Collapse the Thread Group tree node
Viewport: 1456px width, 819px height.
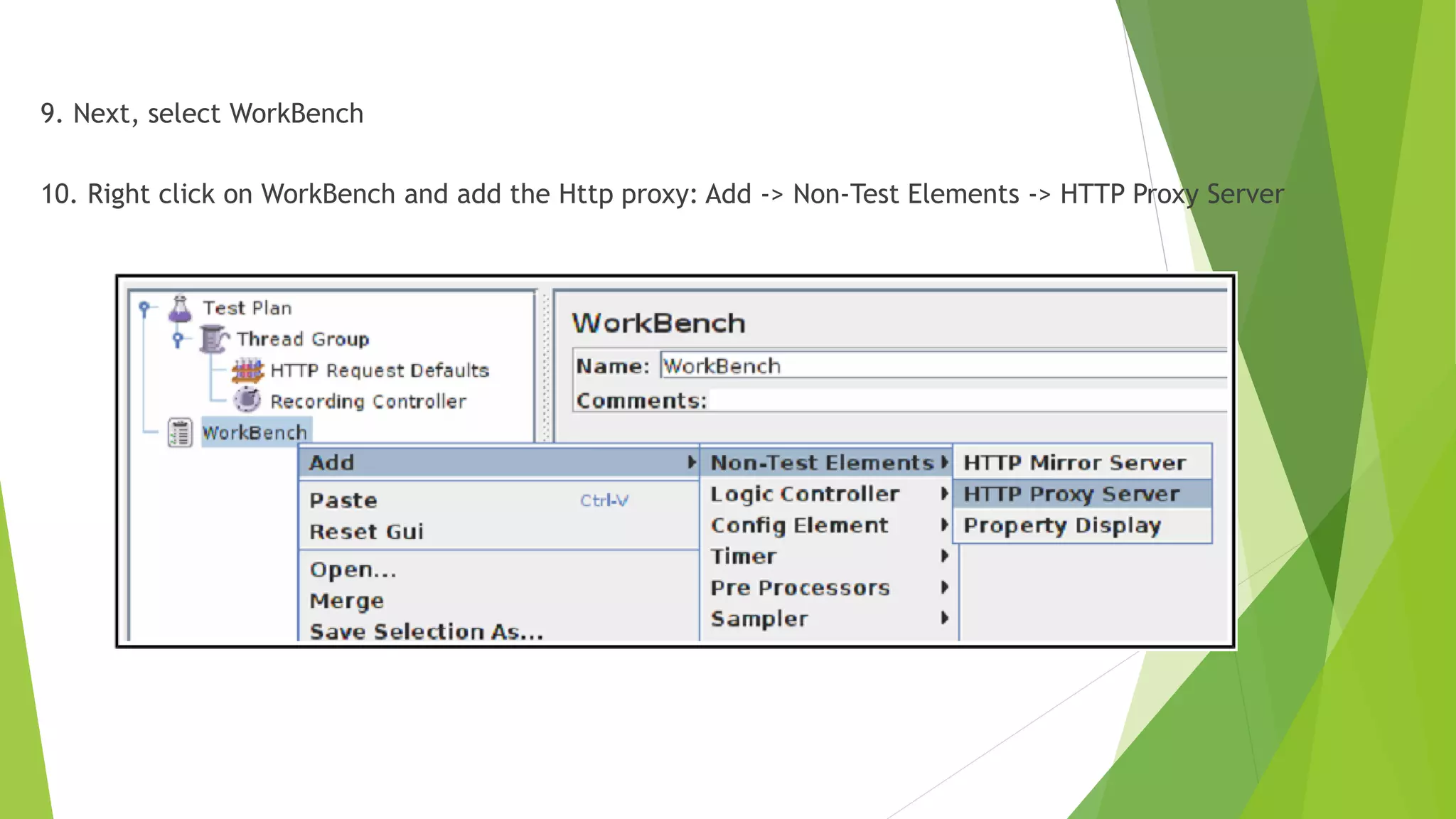coord(178,339)
